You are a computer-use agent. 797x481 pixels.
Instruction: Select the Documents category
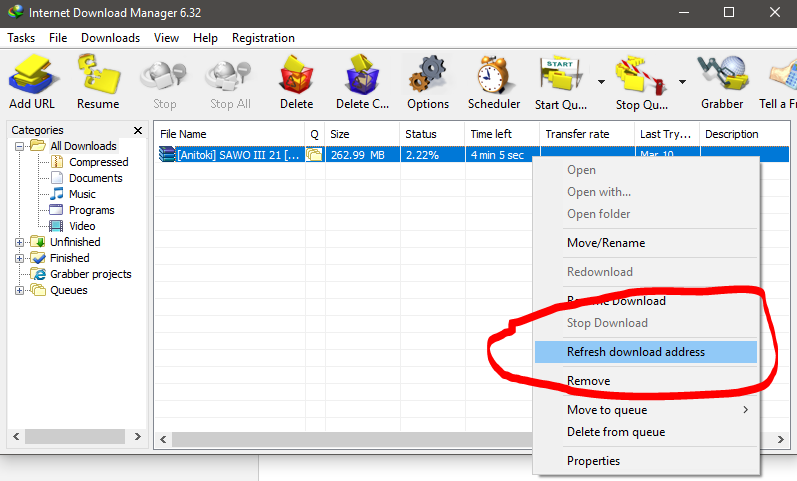point(96,178)
